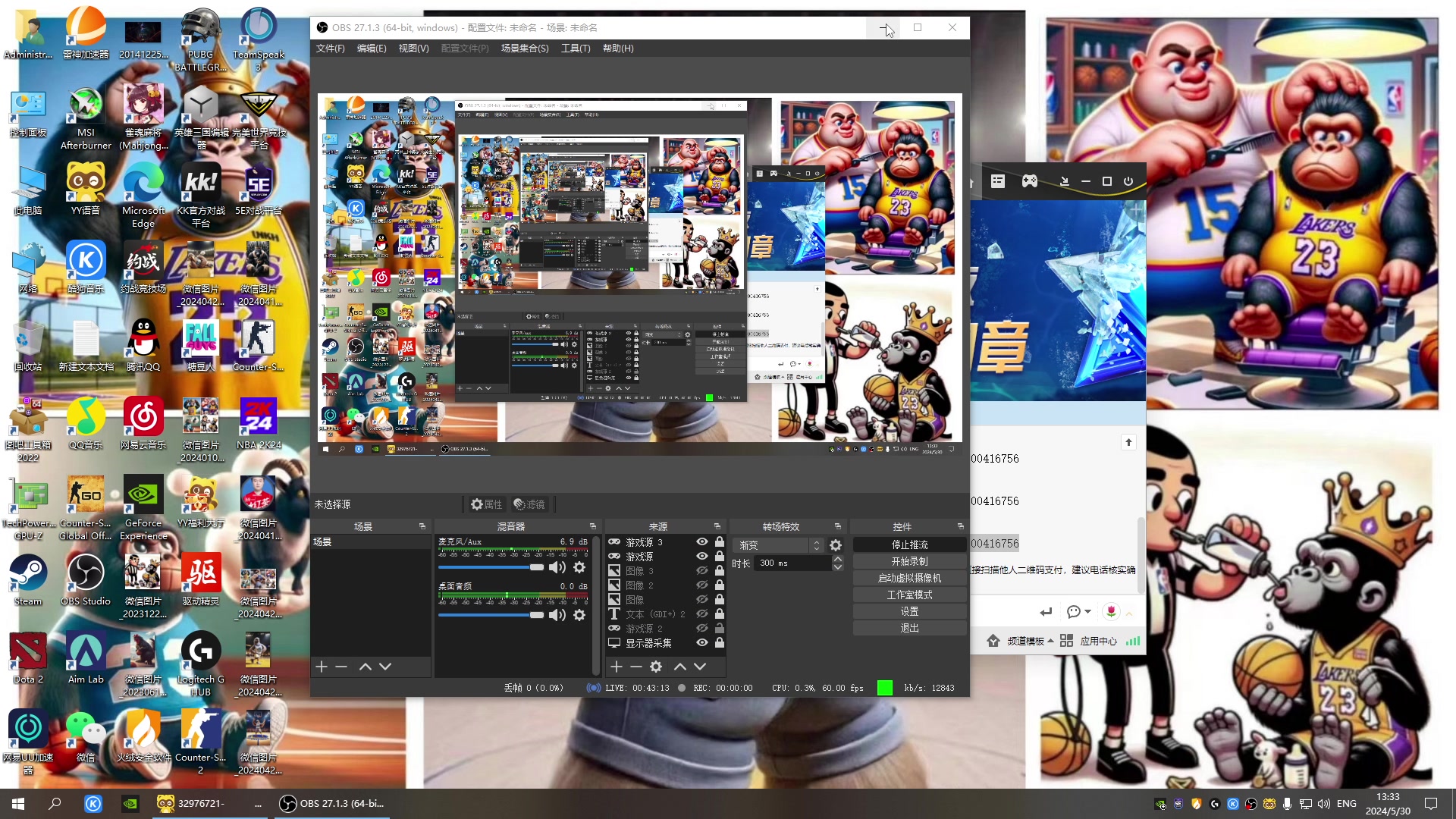Click 停止推流 button

point(909,545)
